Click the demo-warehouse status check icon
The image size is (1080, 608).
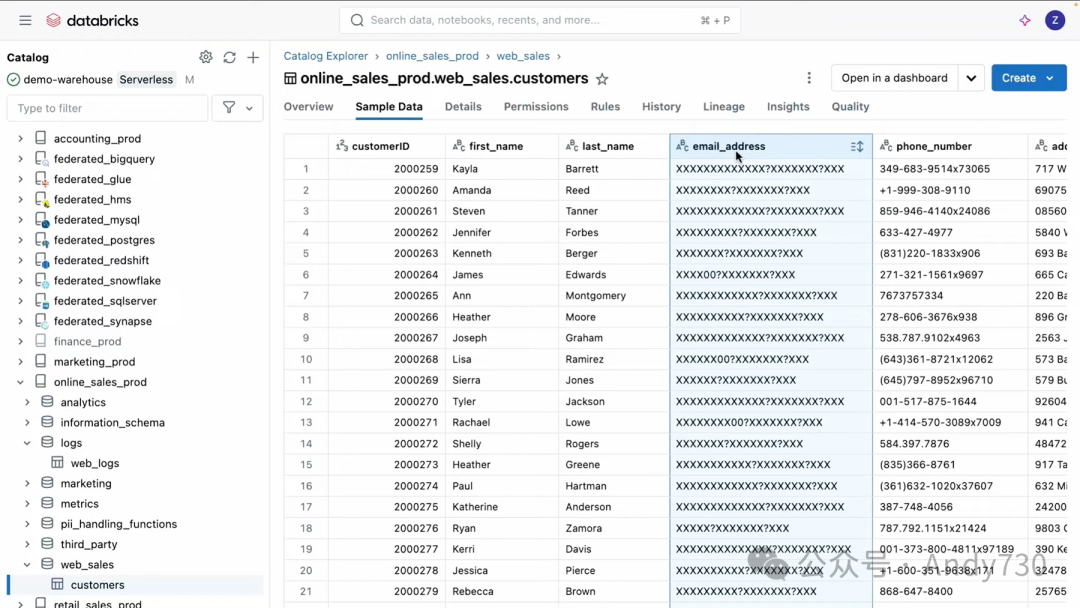coord(13,80)
